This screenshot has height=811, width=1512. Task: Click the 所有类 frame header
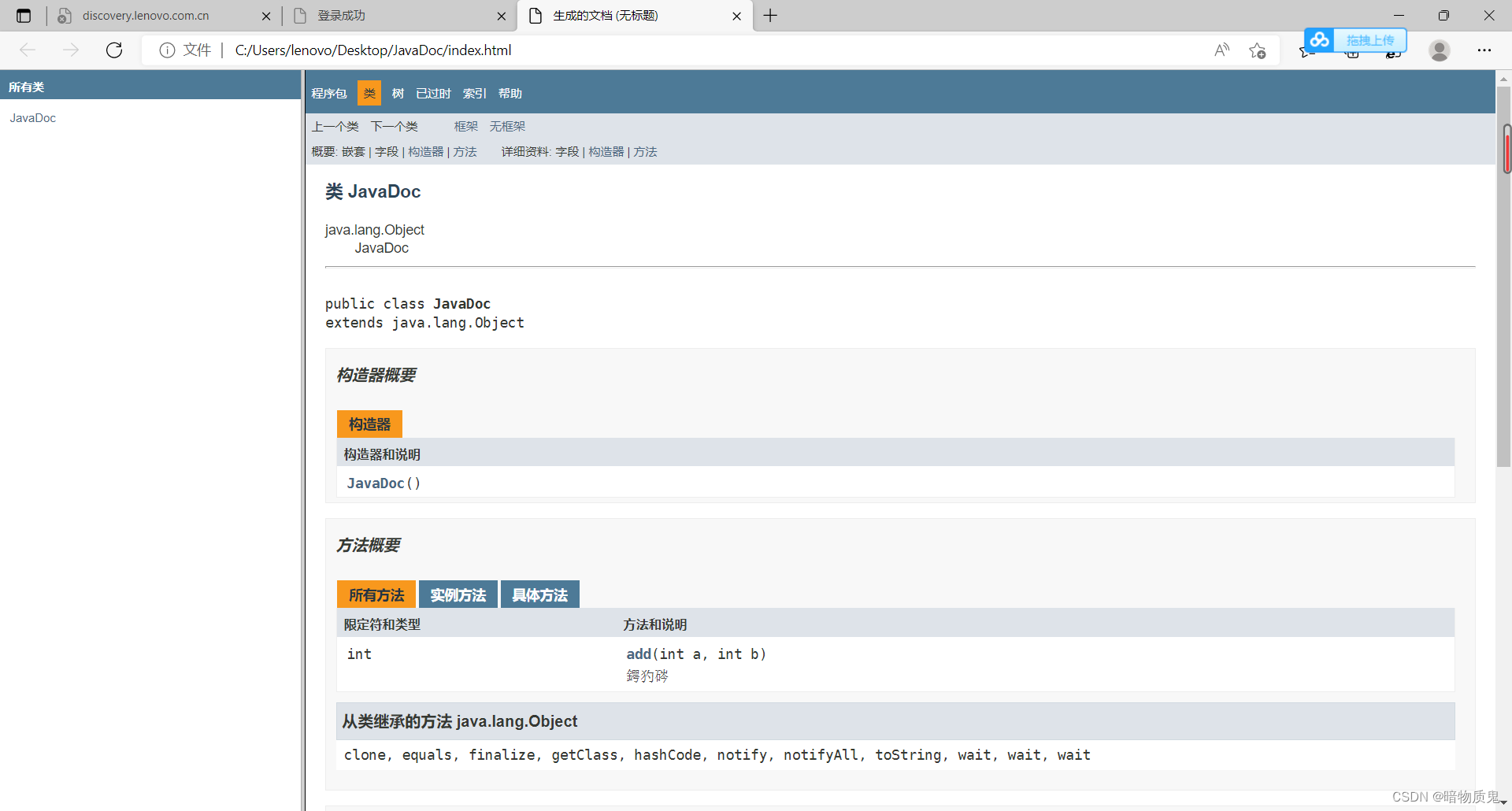(26, 87)
